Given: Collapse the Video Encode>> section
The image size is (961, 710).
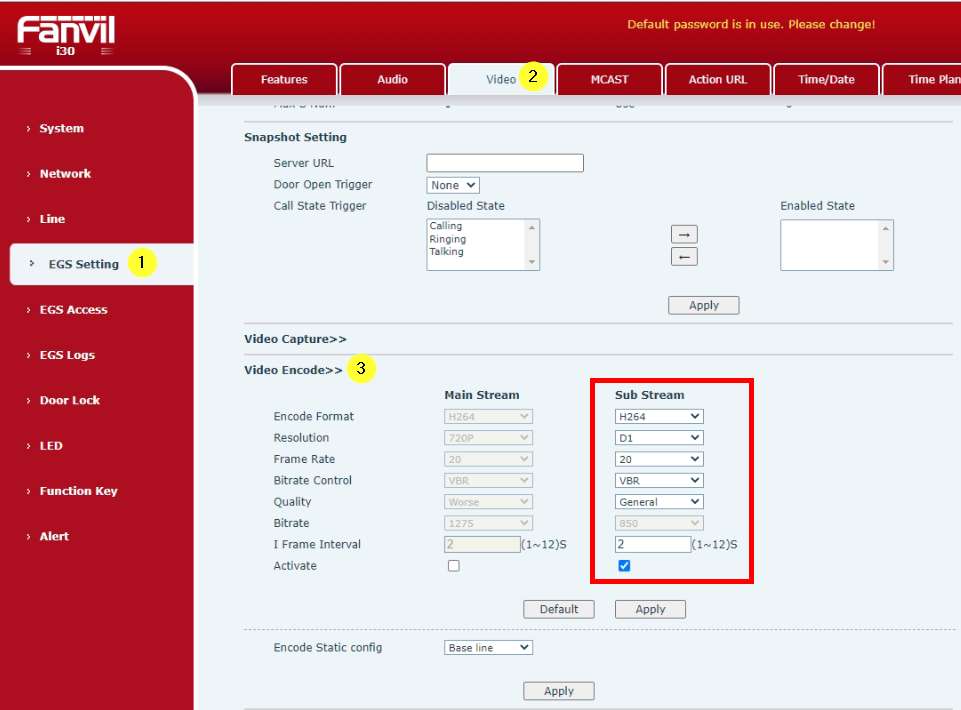Looking at the screenshot, I should [x=293, y=370].
